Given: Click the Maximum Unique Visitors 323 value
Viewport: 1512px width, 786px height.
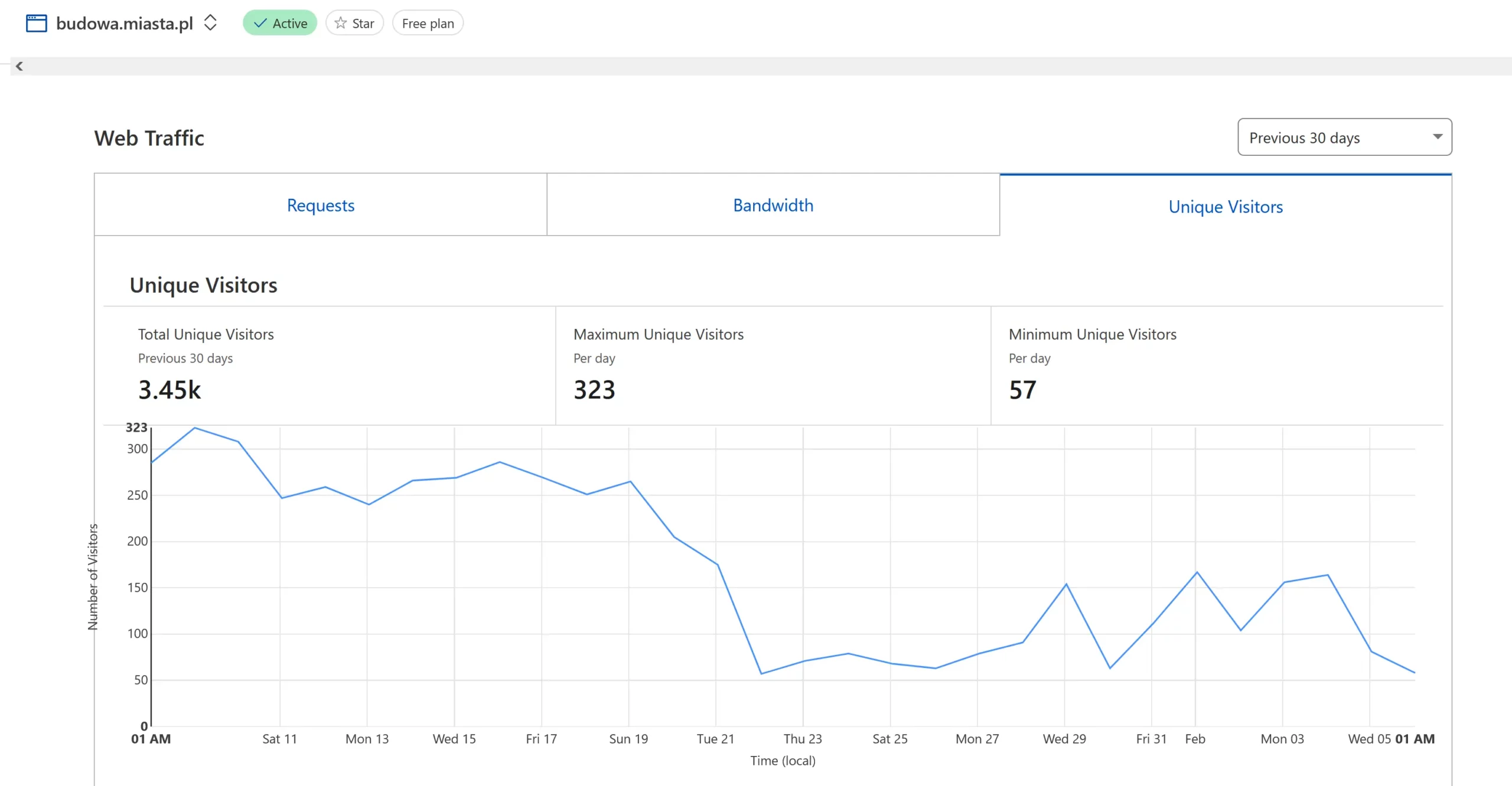Looking at the screenshot, I should (x=594, y=390).
